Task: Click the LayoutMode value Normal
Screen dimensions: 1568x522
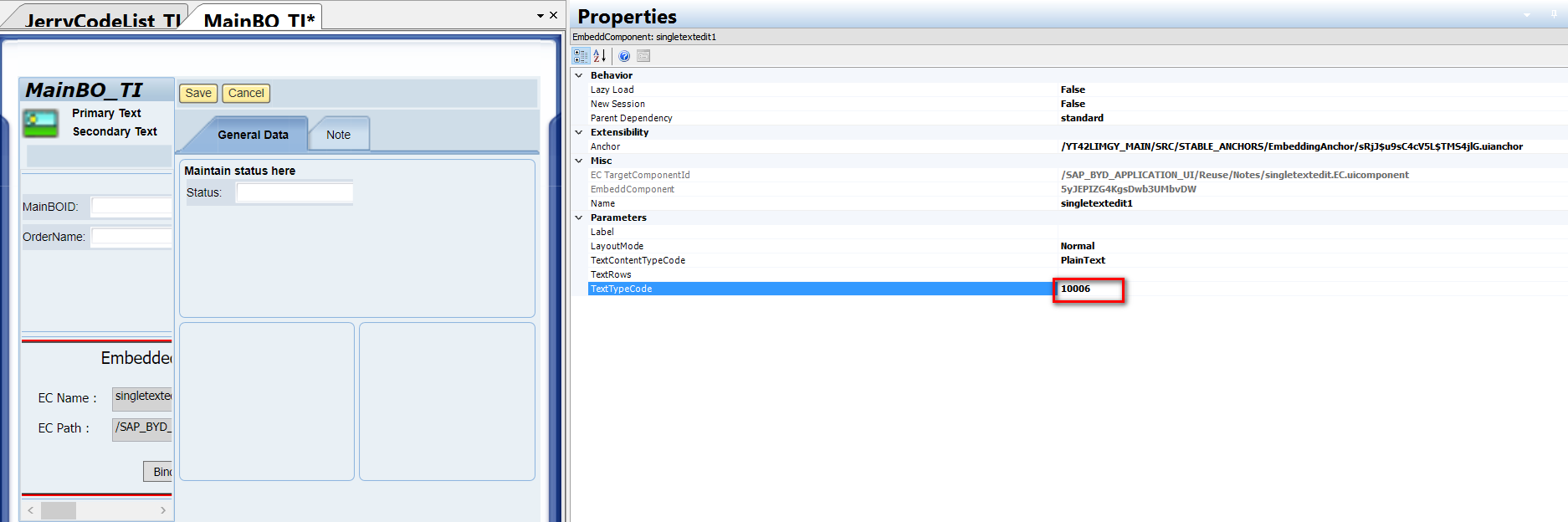Action: 1077,246
